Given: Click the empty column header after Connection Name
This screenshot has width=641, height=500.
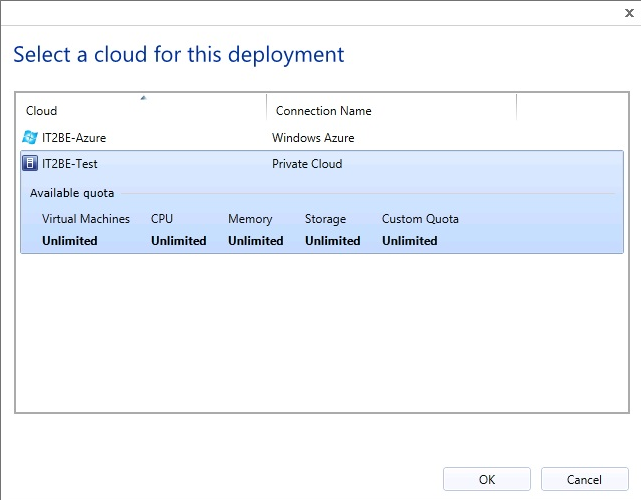Looking at the screenshot, I should (x=567, y=108).
